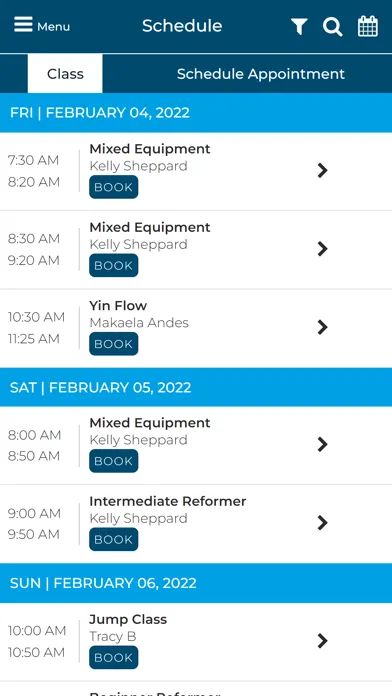The image size is (392, 696).
Task: Open Saturday 8:00 AM Mixed Equipment arrow
Action: coord(323,444)
